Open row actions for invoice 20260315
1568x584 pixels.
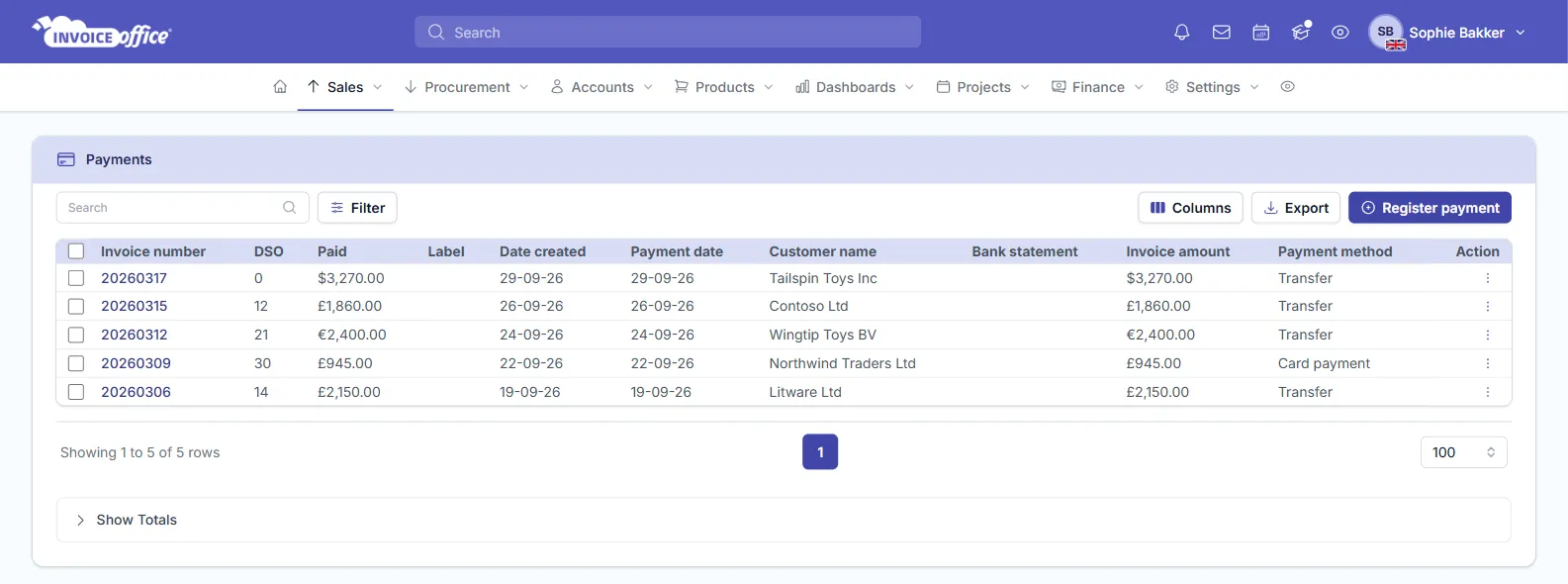point(1487,306)
